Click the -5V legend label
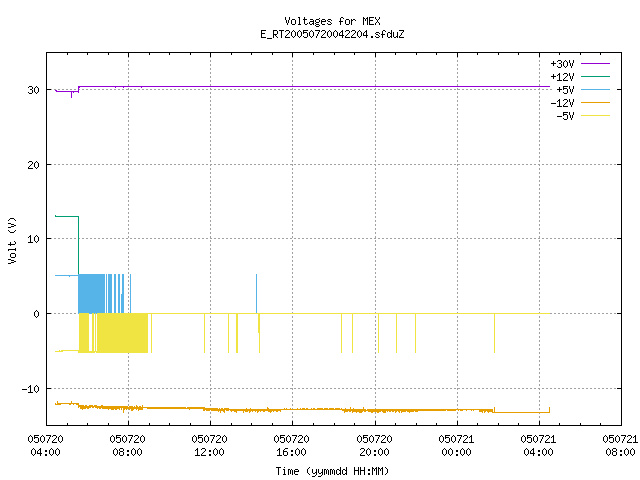 pyautogui.click(x=565, y=116)
